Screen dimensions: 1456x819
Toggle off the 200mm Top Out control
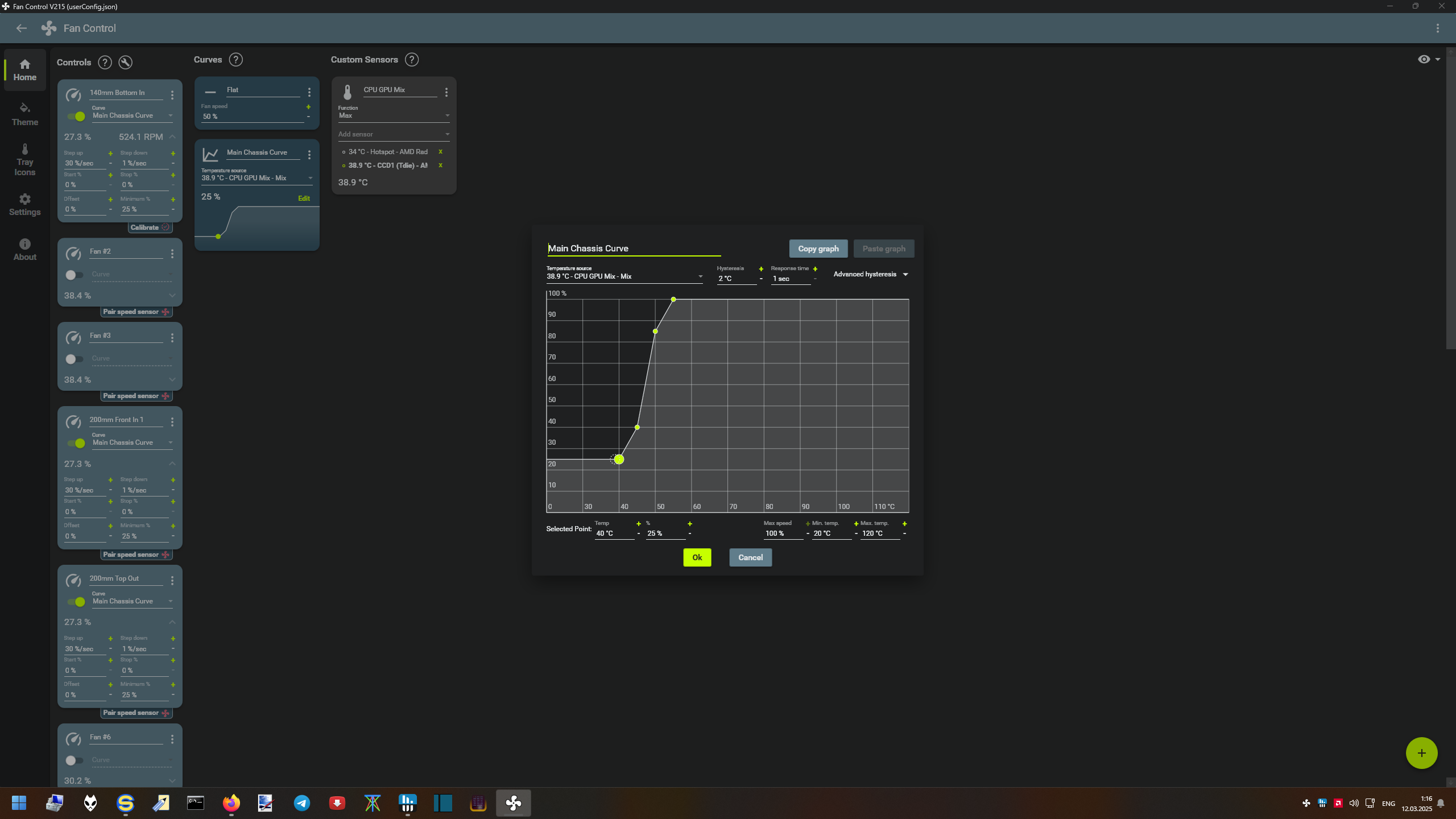pos(76,602)
